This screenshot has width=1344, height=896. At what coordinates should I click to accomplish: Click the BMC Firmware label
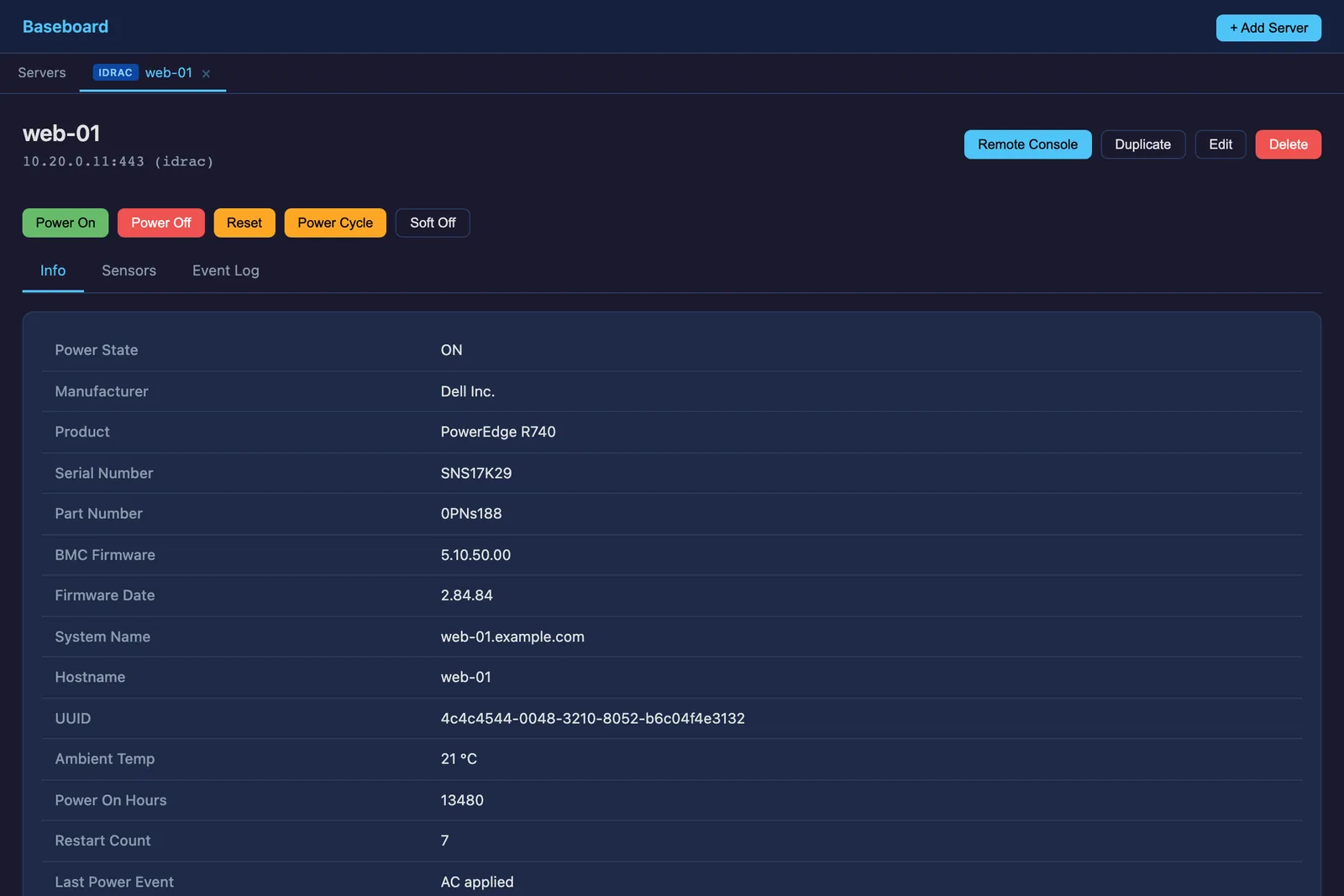[x=105, y=555]
